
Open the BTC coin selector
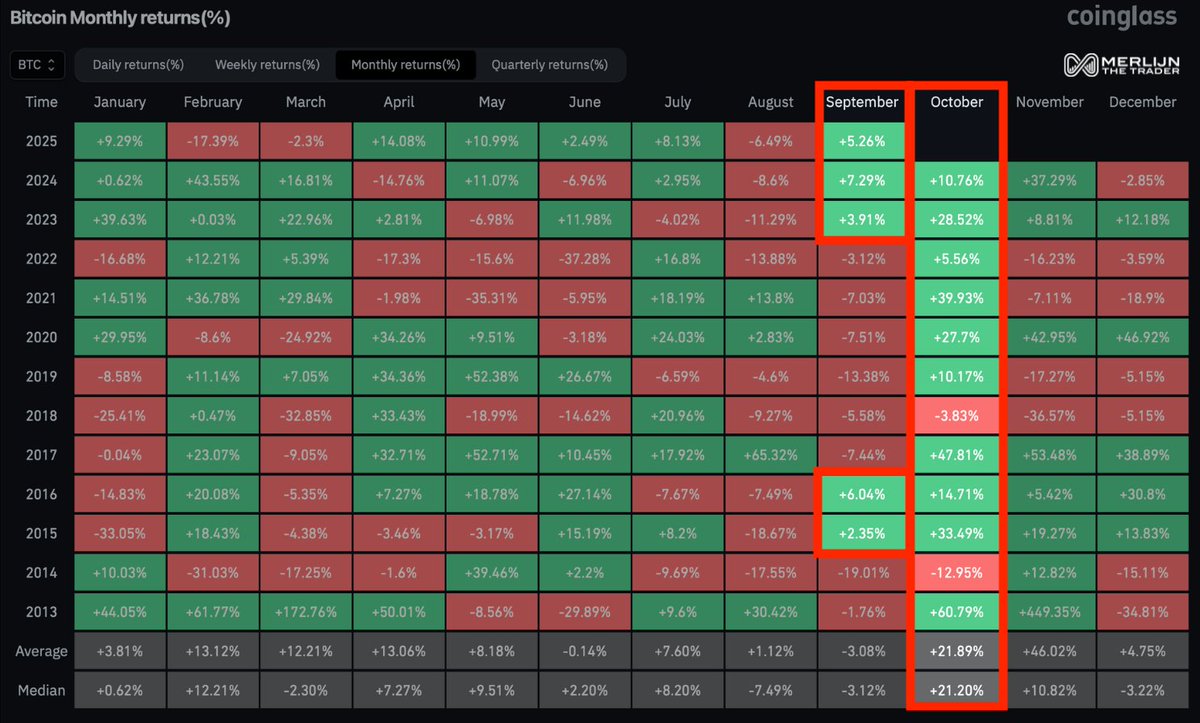(36, 64)
